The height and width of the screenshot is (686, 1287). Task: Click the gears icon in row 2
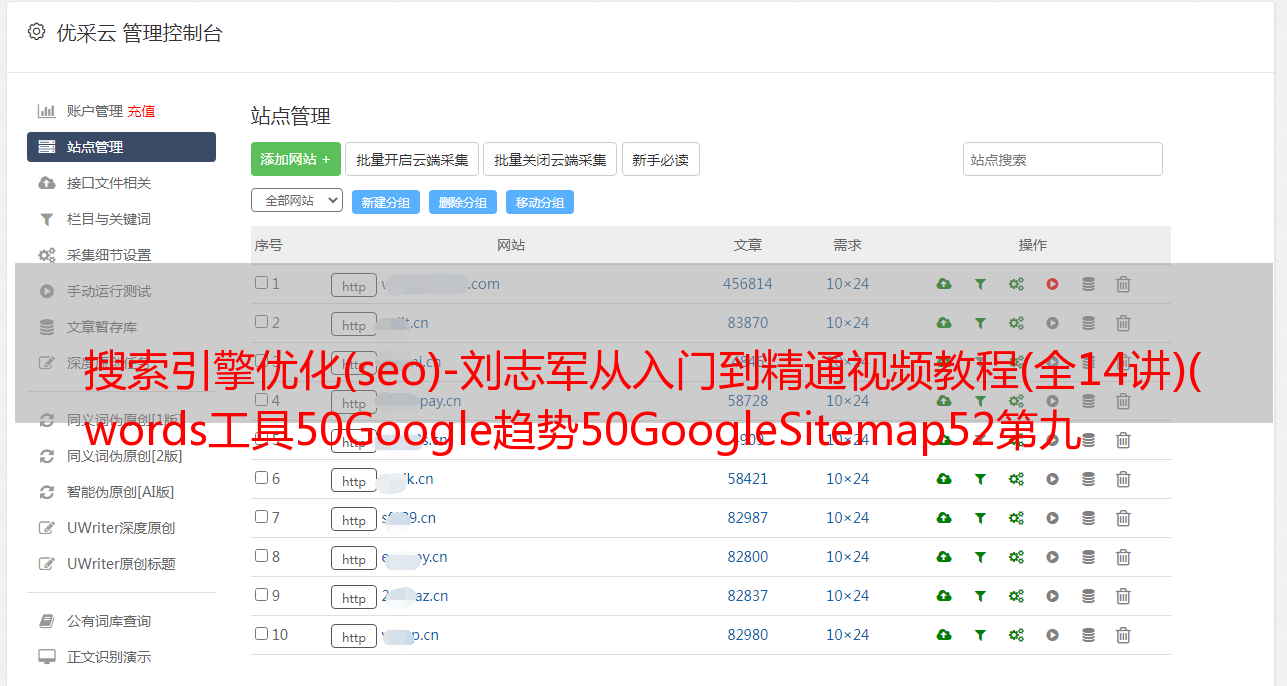click(1016, 323)
